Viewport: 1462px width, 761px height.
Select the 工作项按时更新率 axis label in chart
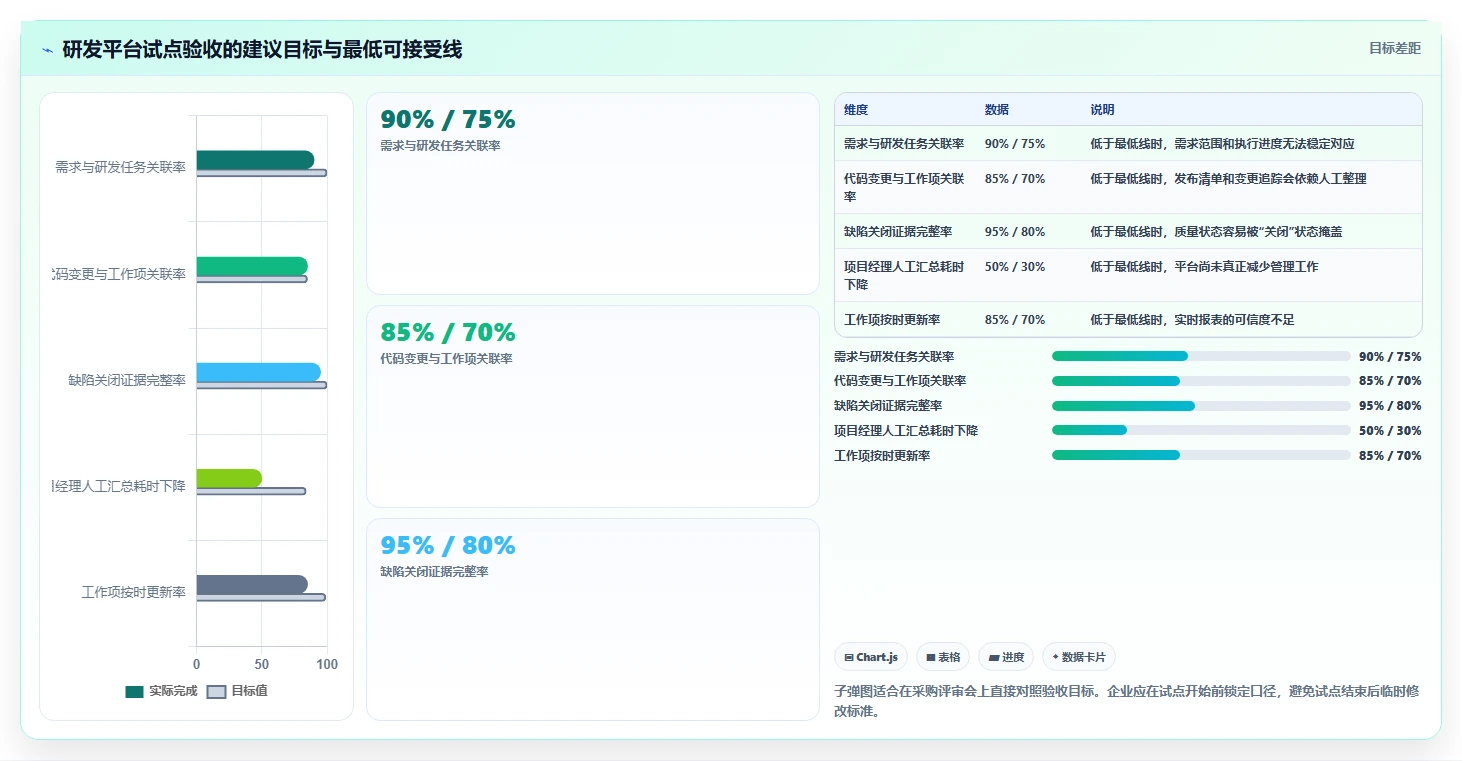pyautogui.click(x=134, y=592)
